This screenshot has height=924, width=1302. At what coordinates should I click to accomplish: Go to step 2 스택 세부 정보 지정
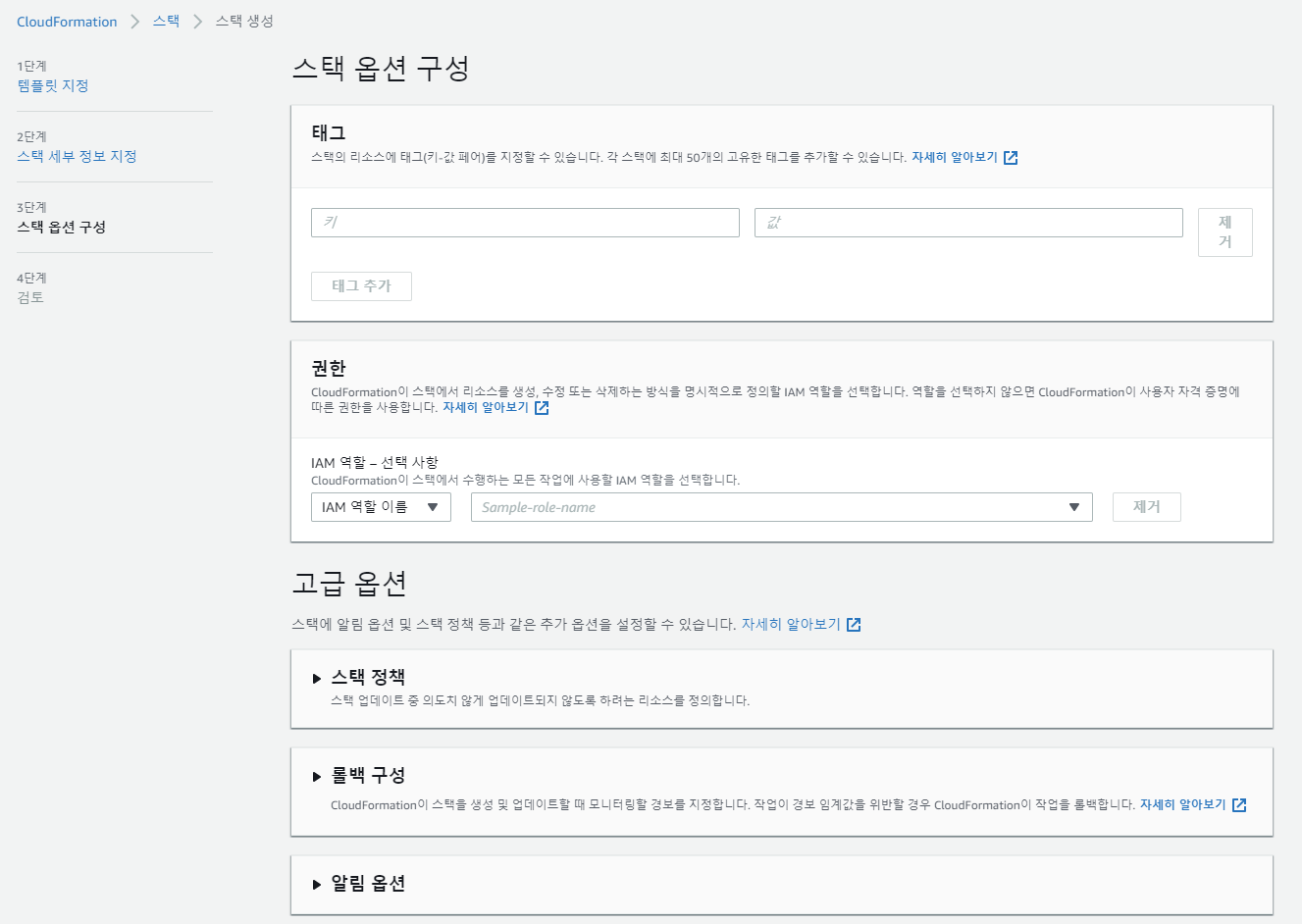[x=77, y=156]
